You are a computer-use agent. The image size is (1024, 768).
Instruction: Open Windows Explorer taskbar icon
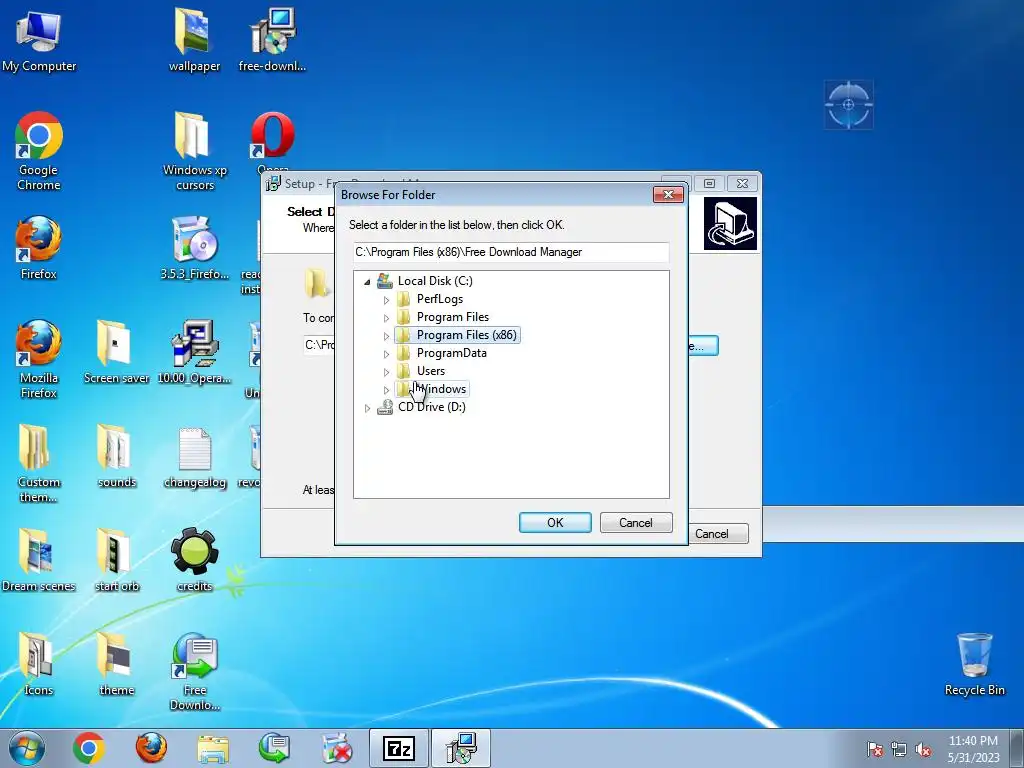(x=213, y=749)
